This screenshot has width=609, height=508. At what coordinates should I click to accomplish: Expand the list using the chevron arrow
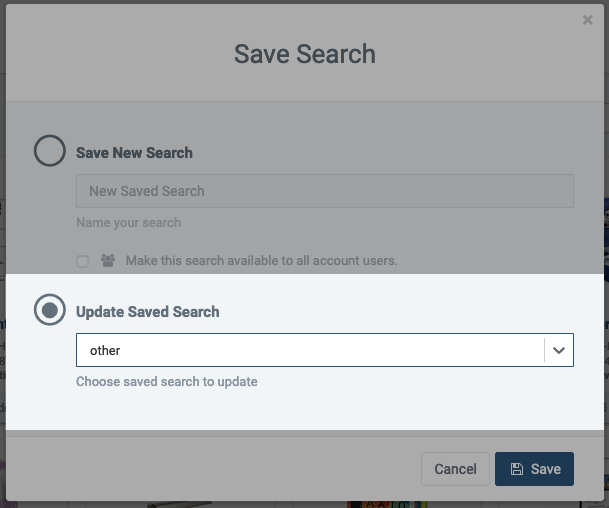click(559, 350)
